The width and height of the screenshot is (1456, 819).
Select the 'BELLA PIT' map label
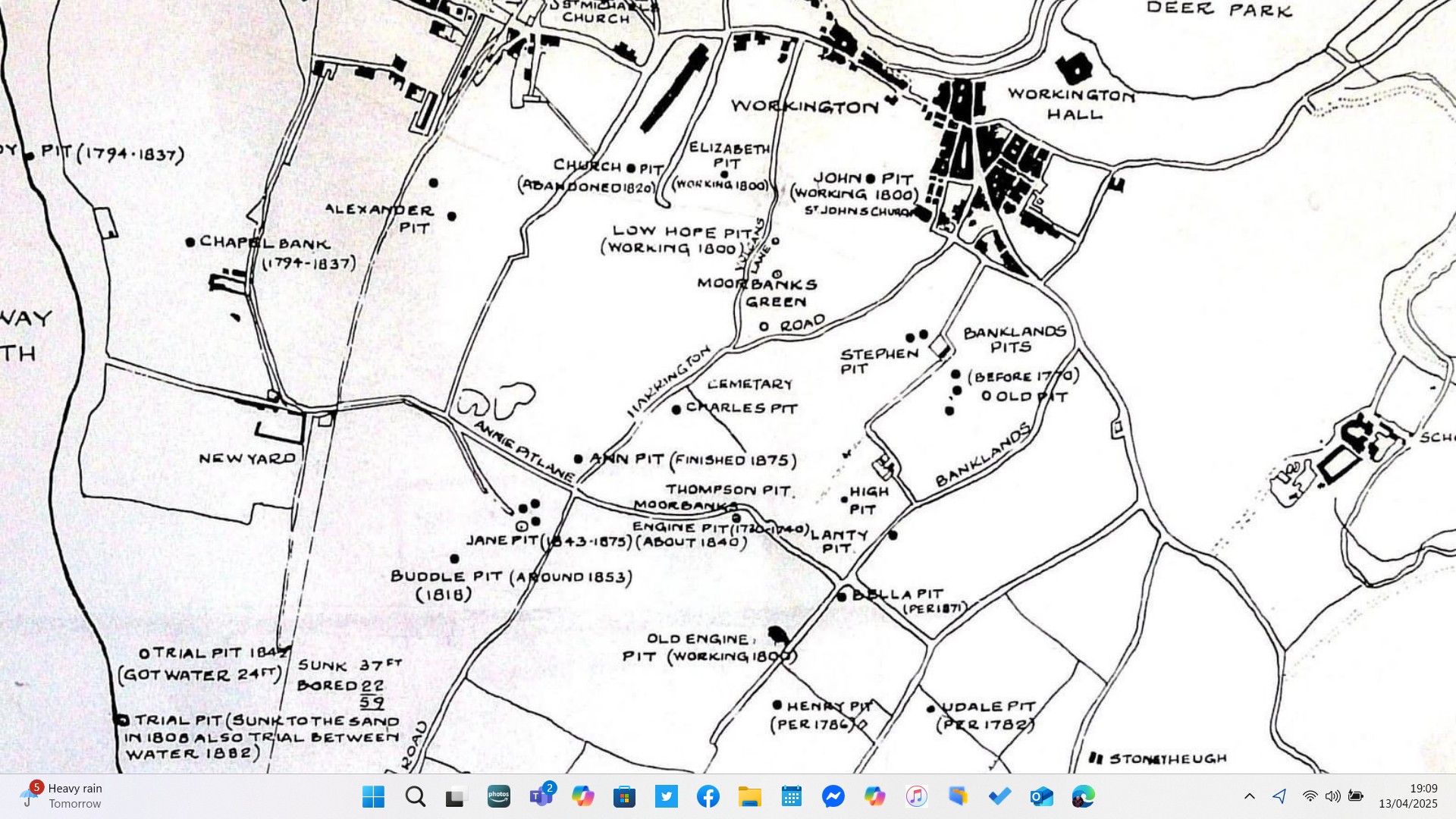(898, 594)
